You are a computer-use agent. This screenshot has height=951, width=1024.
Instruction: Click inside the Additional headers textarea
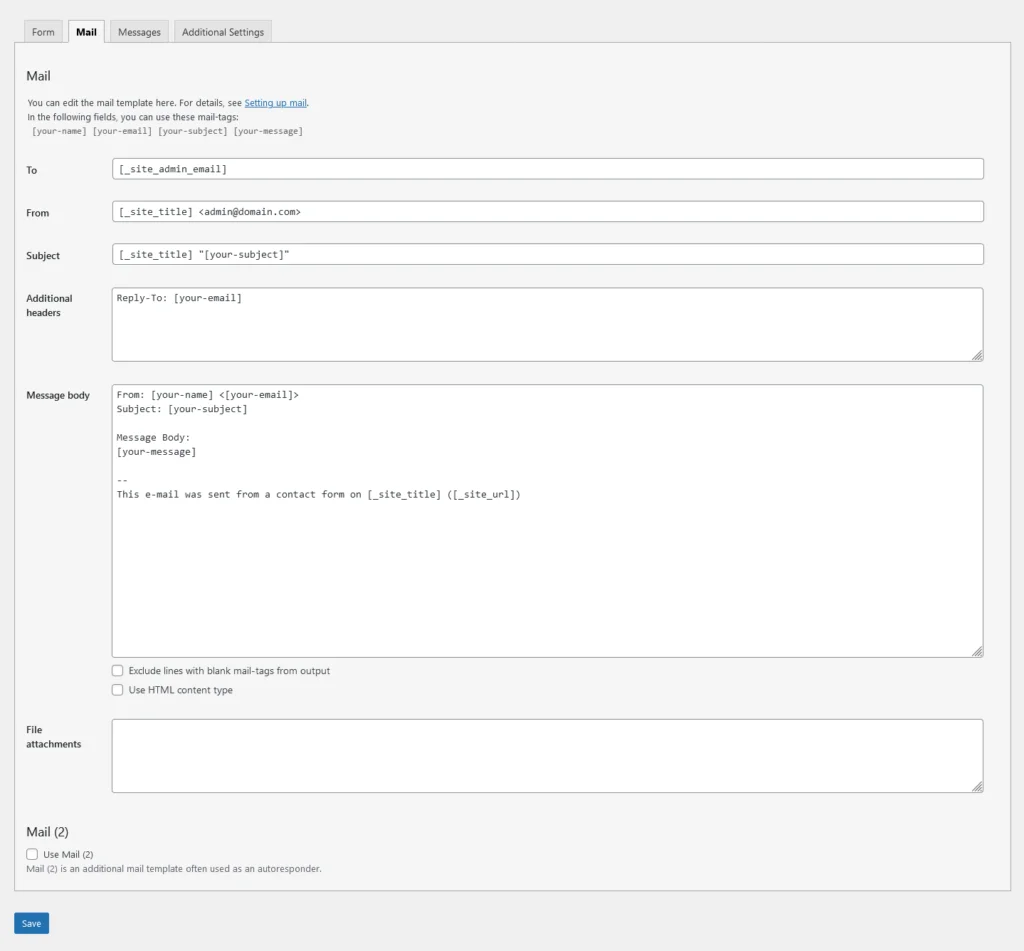click(x=547, y=322)
